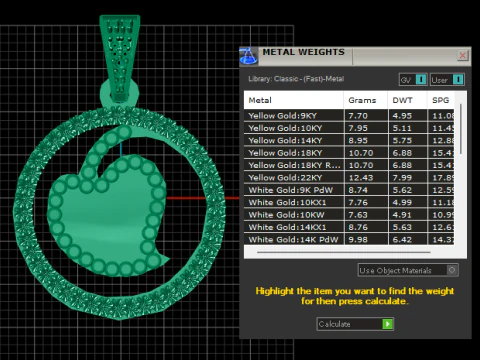Select the Yellow Gold:22KY row

(349, 178)
